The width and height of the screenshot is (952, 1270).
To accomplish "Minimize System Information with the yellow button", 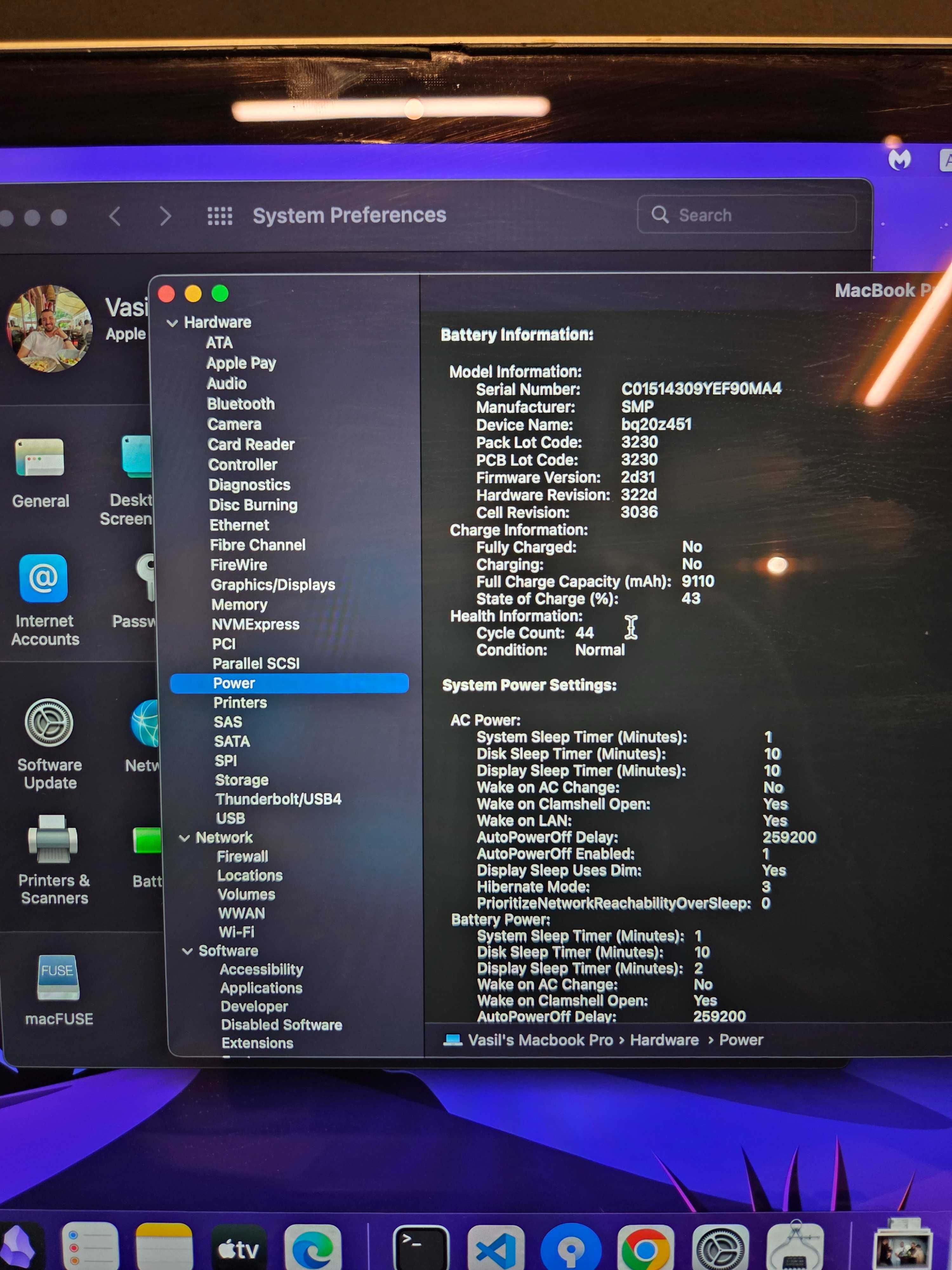I will click(x=193, y=294).
